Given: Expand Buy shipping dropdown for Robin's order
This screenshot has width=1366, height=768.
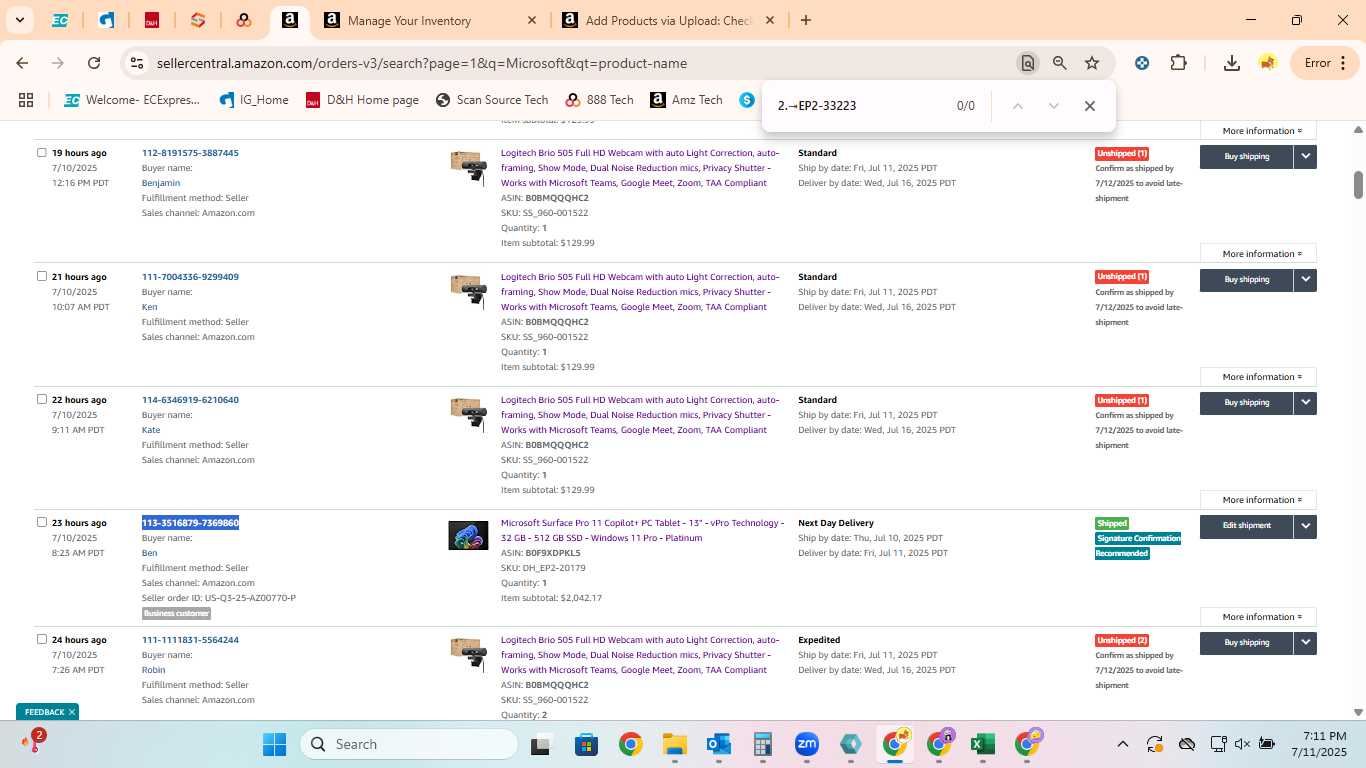Looking at the screenshot, I should click(x=1305, y=643).
